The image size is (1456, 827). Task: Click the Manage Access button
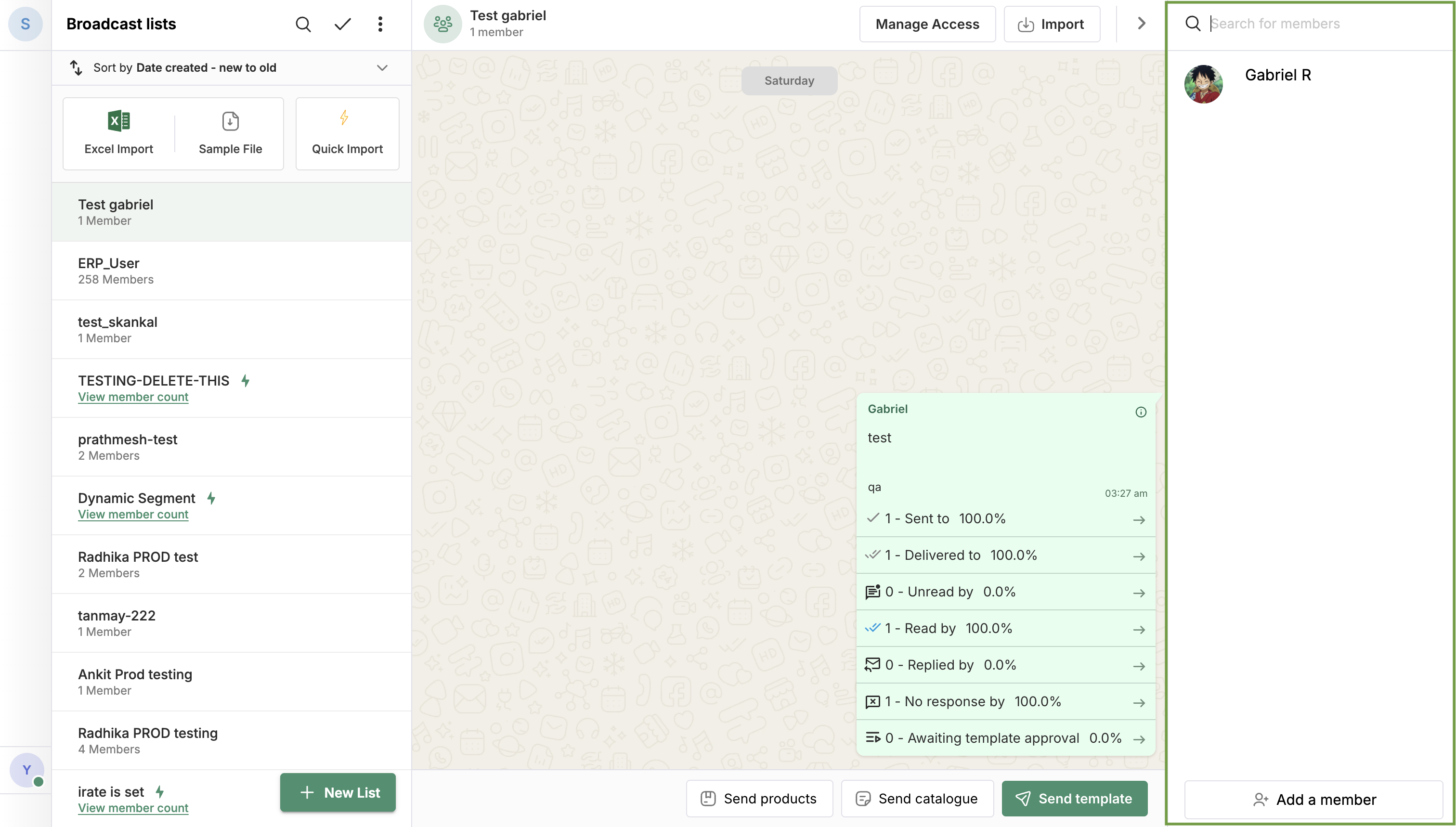click(927, 24)
